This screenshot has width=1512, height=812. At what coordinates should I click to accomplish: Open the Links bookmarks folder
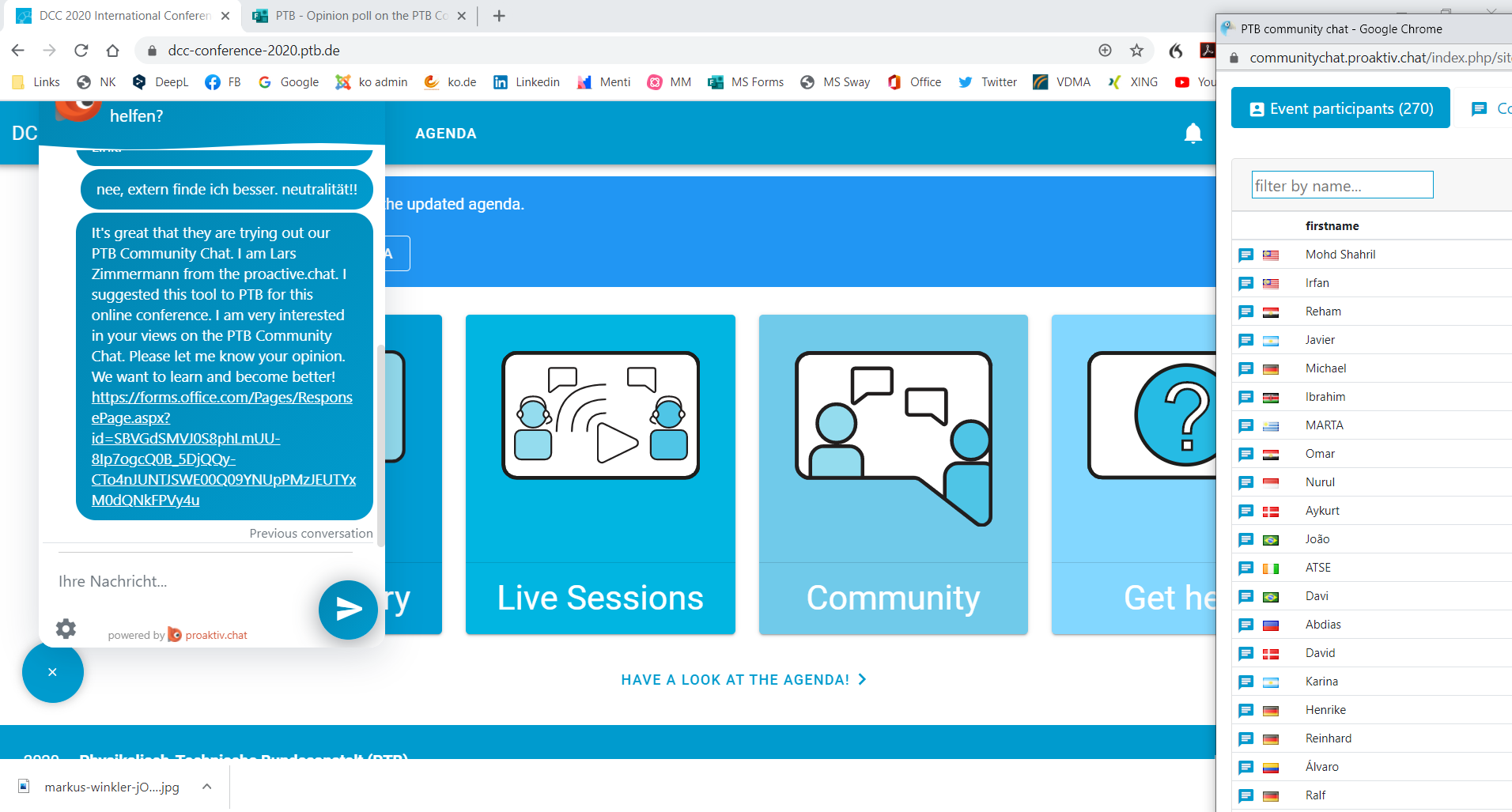36,82
